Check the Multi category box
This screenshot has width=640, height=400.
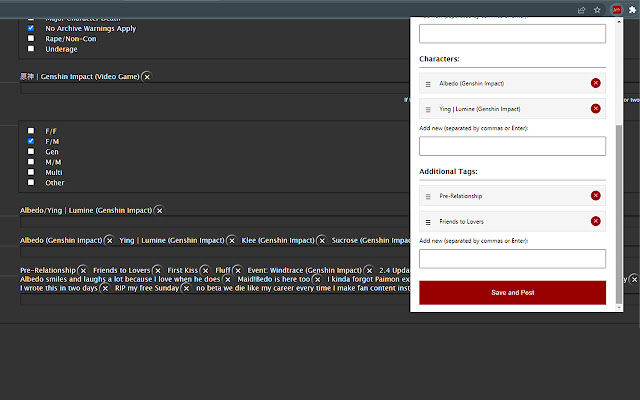(x=31, y=172)
